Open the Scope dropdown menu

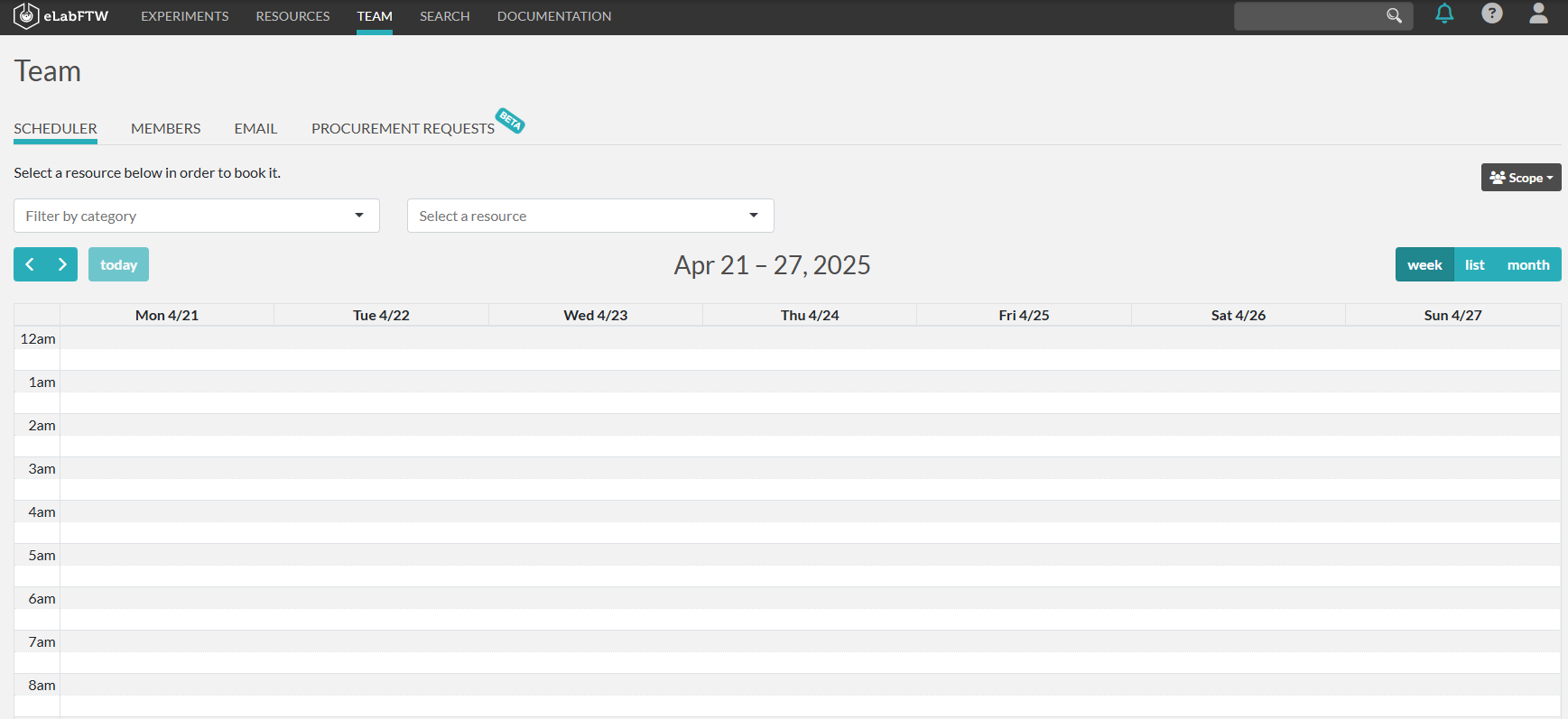coord(1521,178)
